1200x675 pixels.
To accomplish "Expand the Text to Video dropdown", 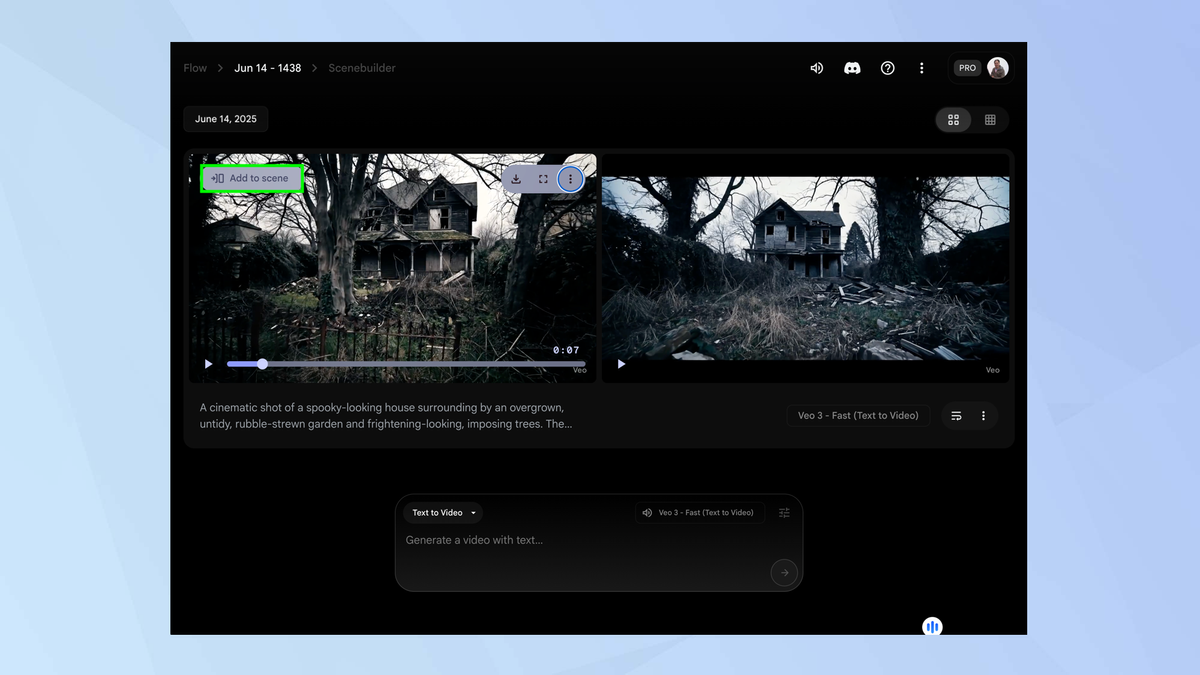I will pos(443,513).
